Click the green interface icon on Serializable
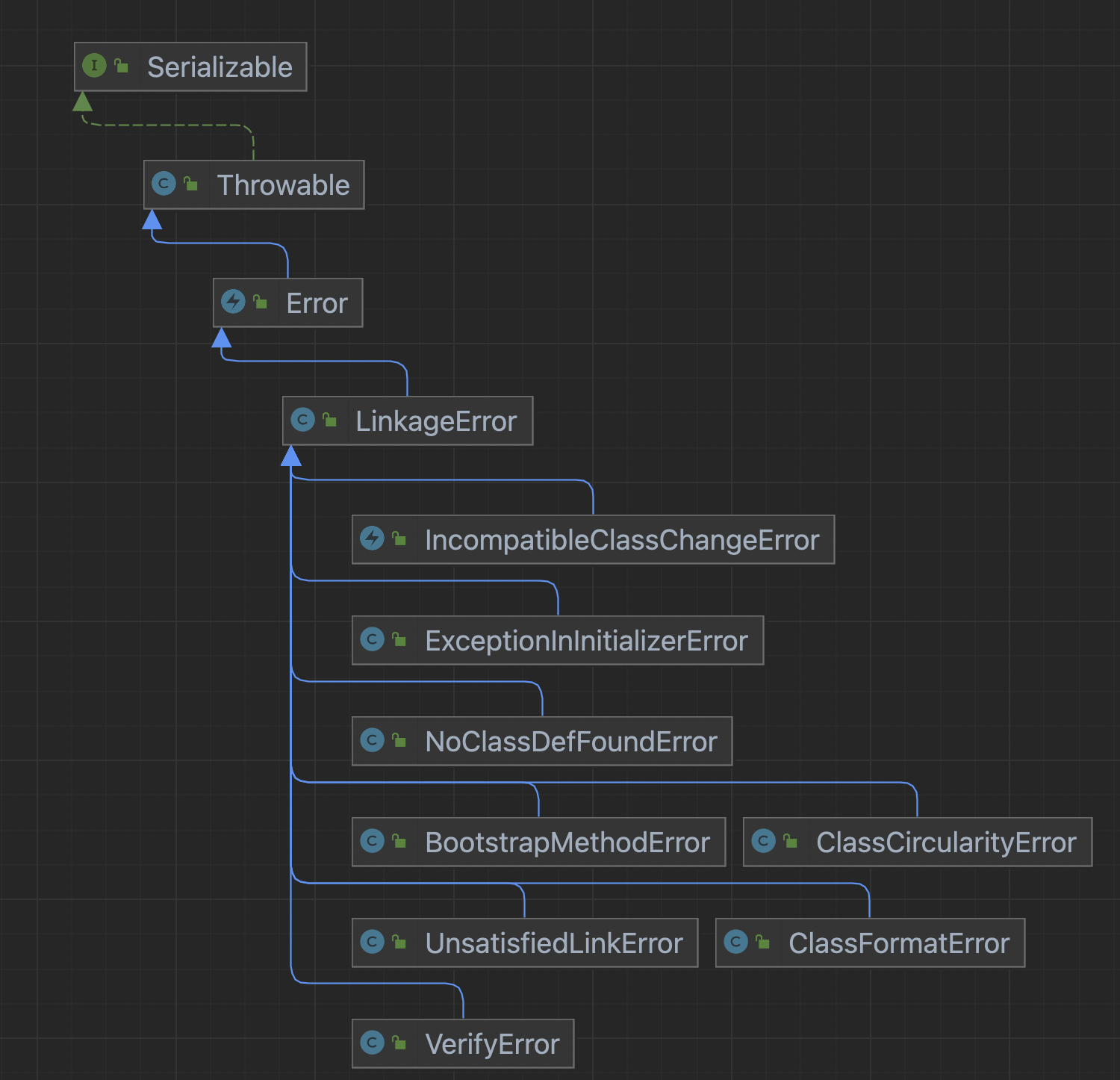Viewport: 1120px width, 1080px height. coord(94,66)
